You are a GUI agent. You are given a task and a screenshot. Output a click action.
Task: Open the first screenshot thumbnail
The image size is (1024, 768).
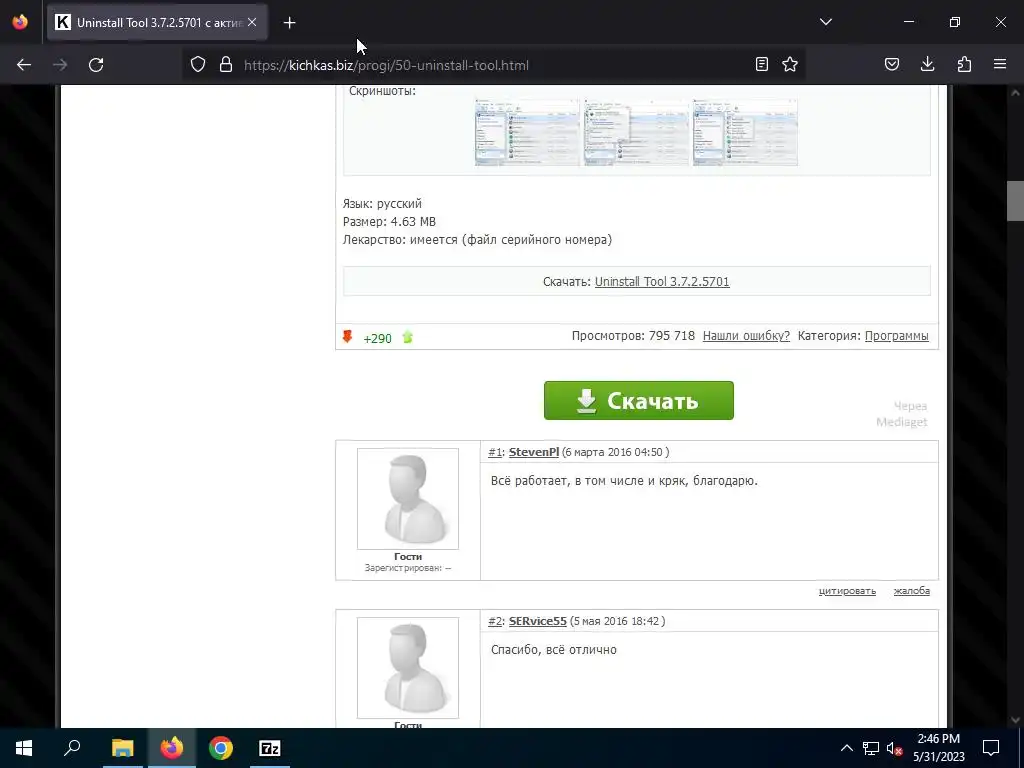click(x=527, y=132)
